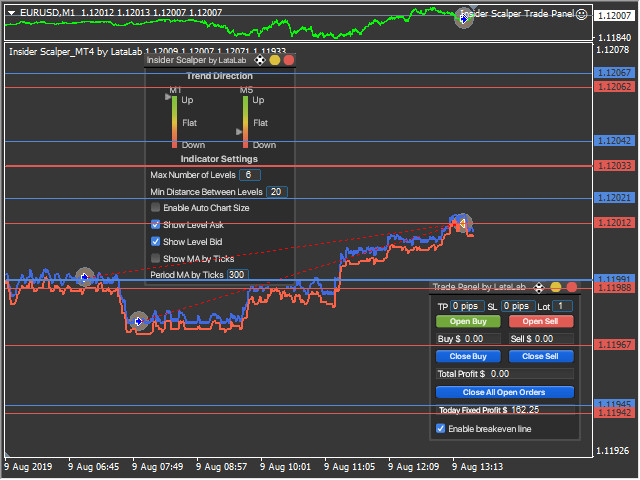Click the Close Sell button
Image resolution: width=640 pixels, height=480 pixels.
coord(541,356)
